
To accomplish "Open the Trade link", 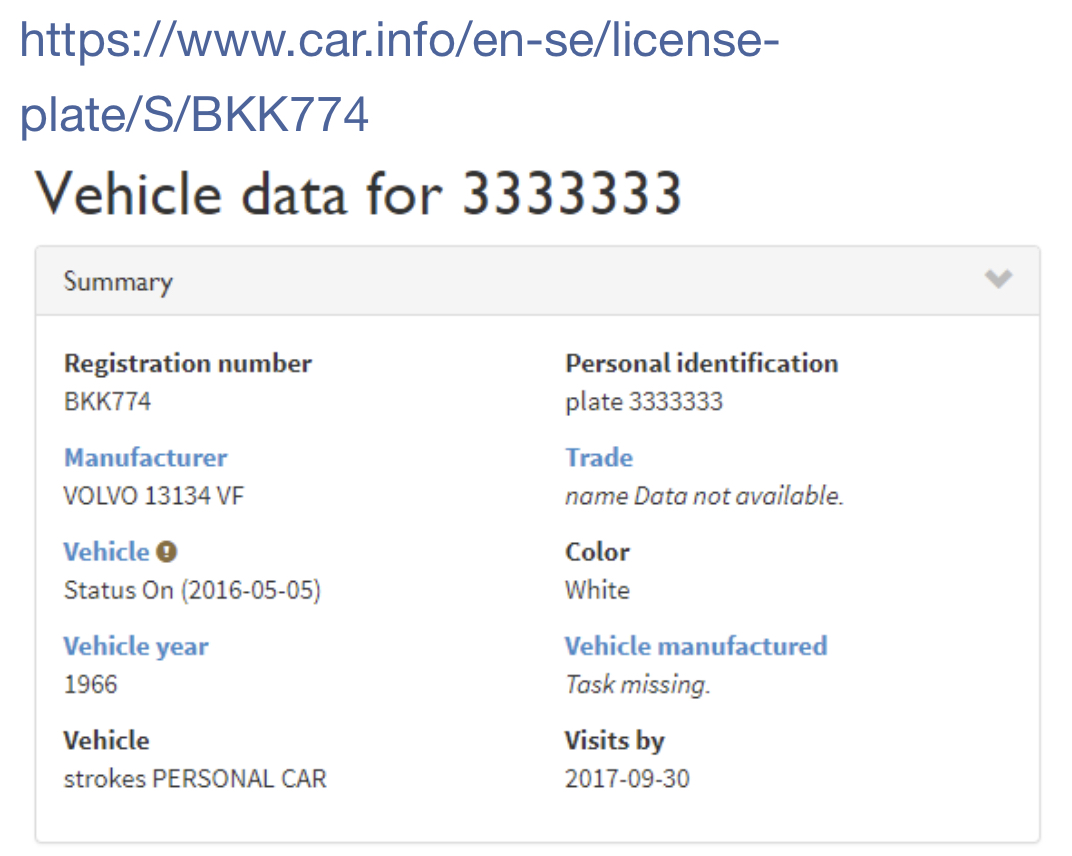I will click(599, 457).
